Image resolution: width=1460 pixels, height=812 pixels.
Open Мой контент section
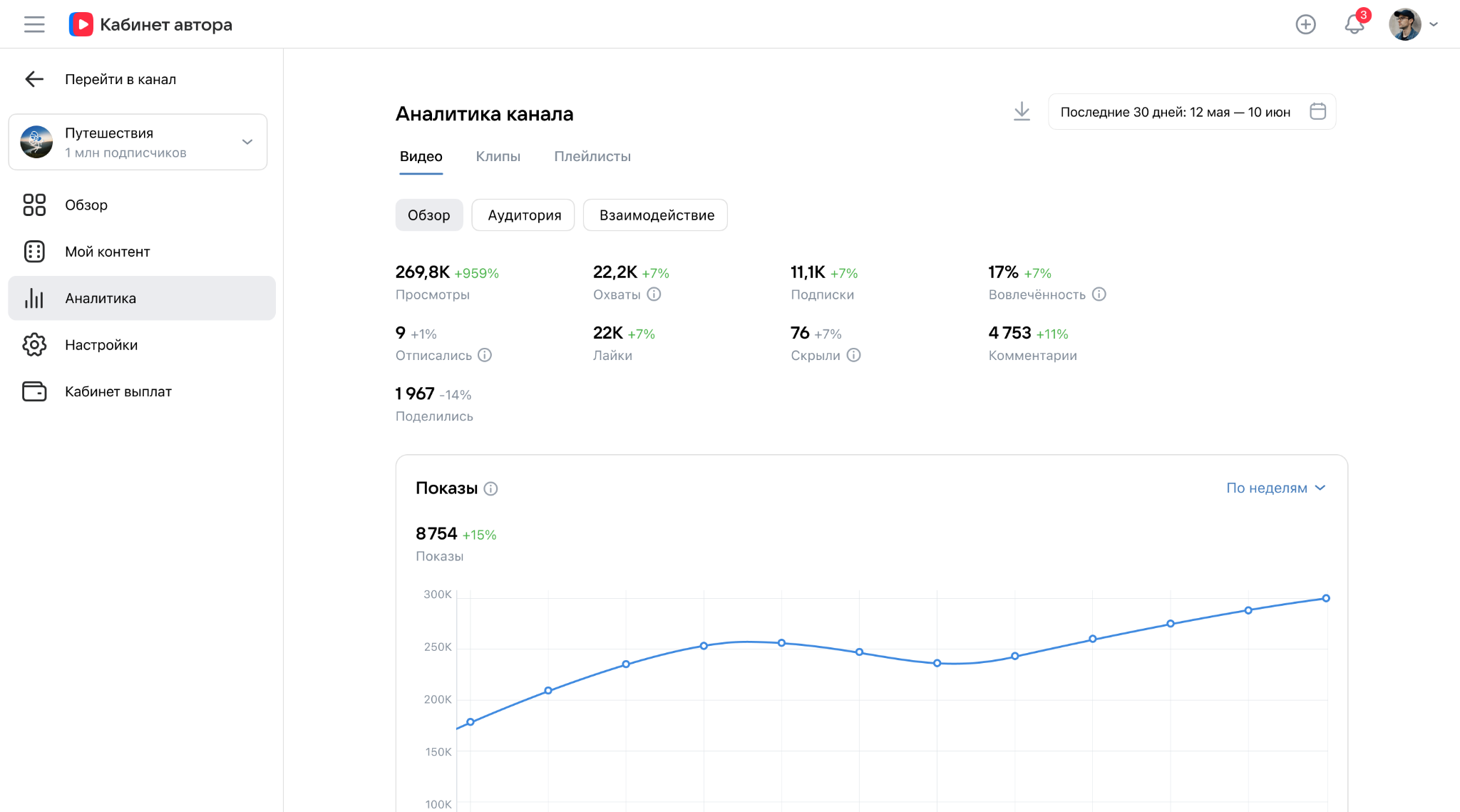click(x=142, y=252)
